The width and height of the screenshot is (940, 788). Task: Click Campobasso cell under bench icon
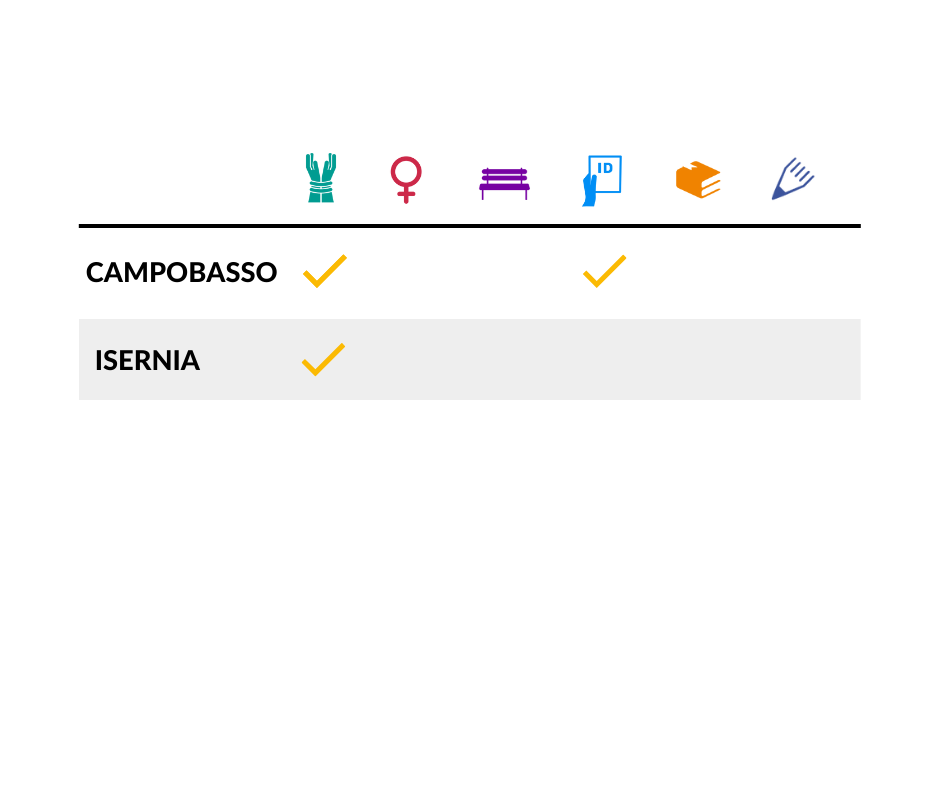pos(504,272)
